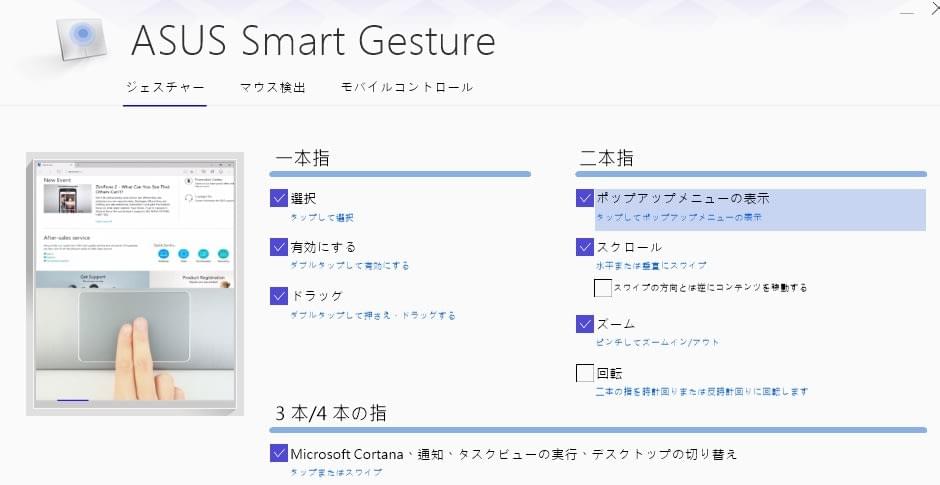The image size is (940, 485).
Task: Click the two-finger rotate description link
Action: pyautogui.click(x=701, y=391)
